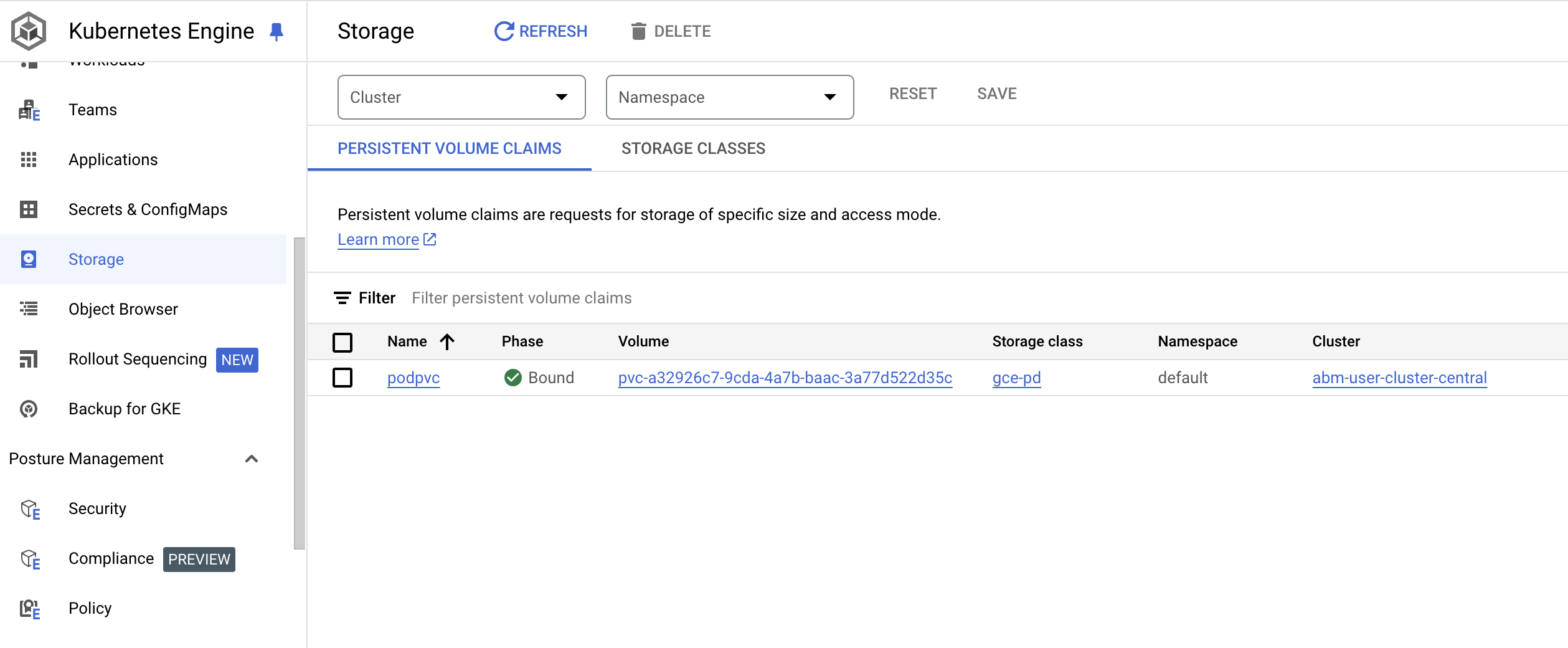Click the 'default' namespace cell
This screenshot has width=1568, height=648.
click(1183, 378)
